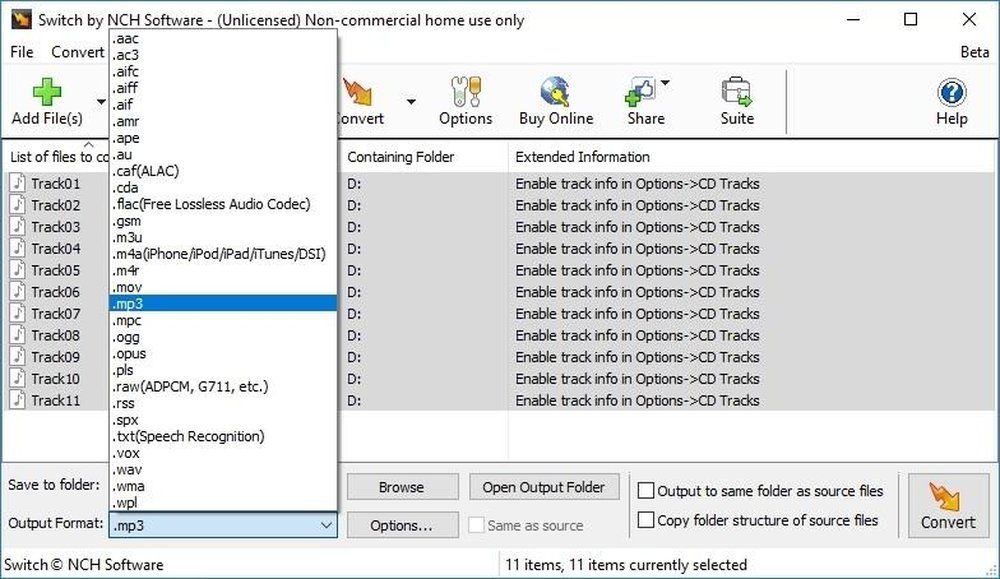This screenshot has width=1000, height=579.
Task: Enable Output to same folder as source files
Action: (644, 491)
